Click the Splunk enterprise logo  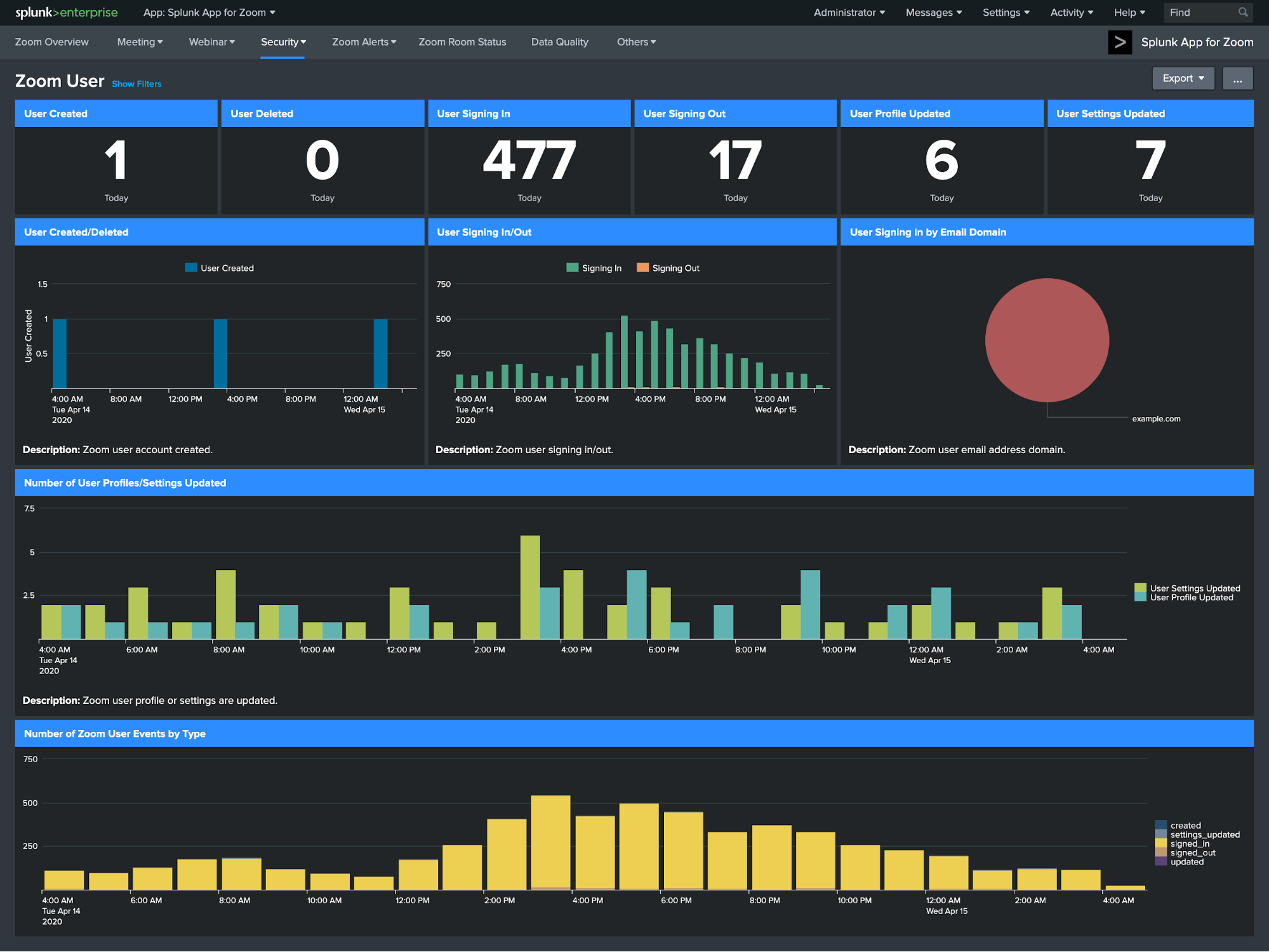67,13
